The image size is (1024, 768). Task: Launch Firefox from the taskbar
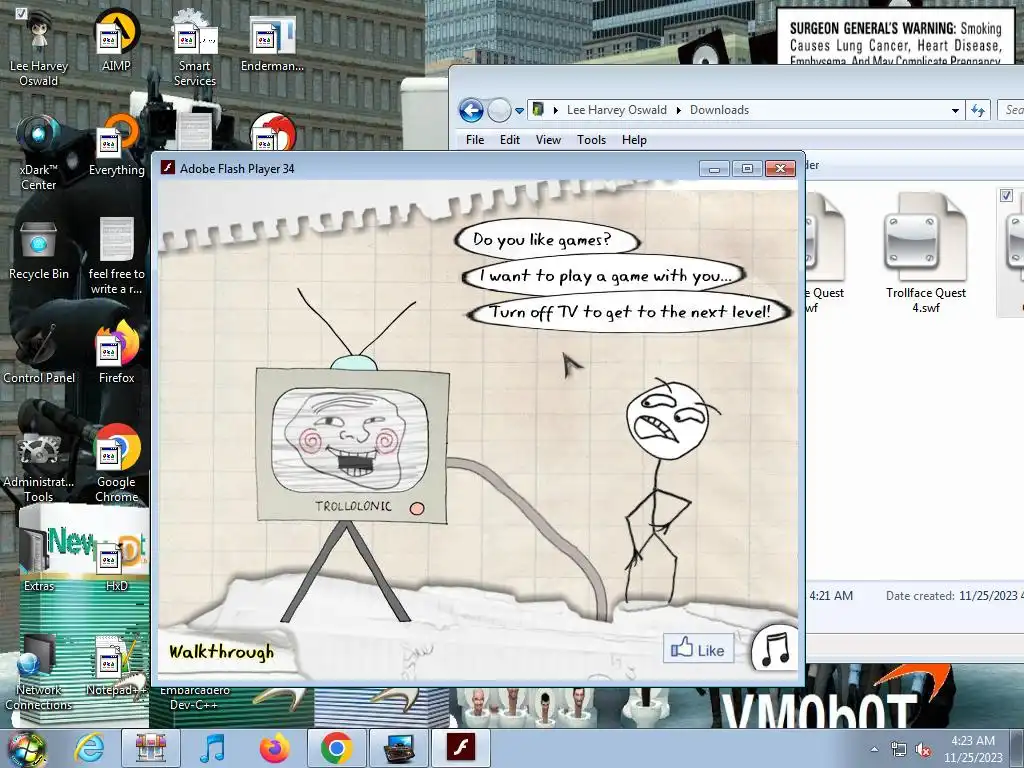point(274,748)
